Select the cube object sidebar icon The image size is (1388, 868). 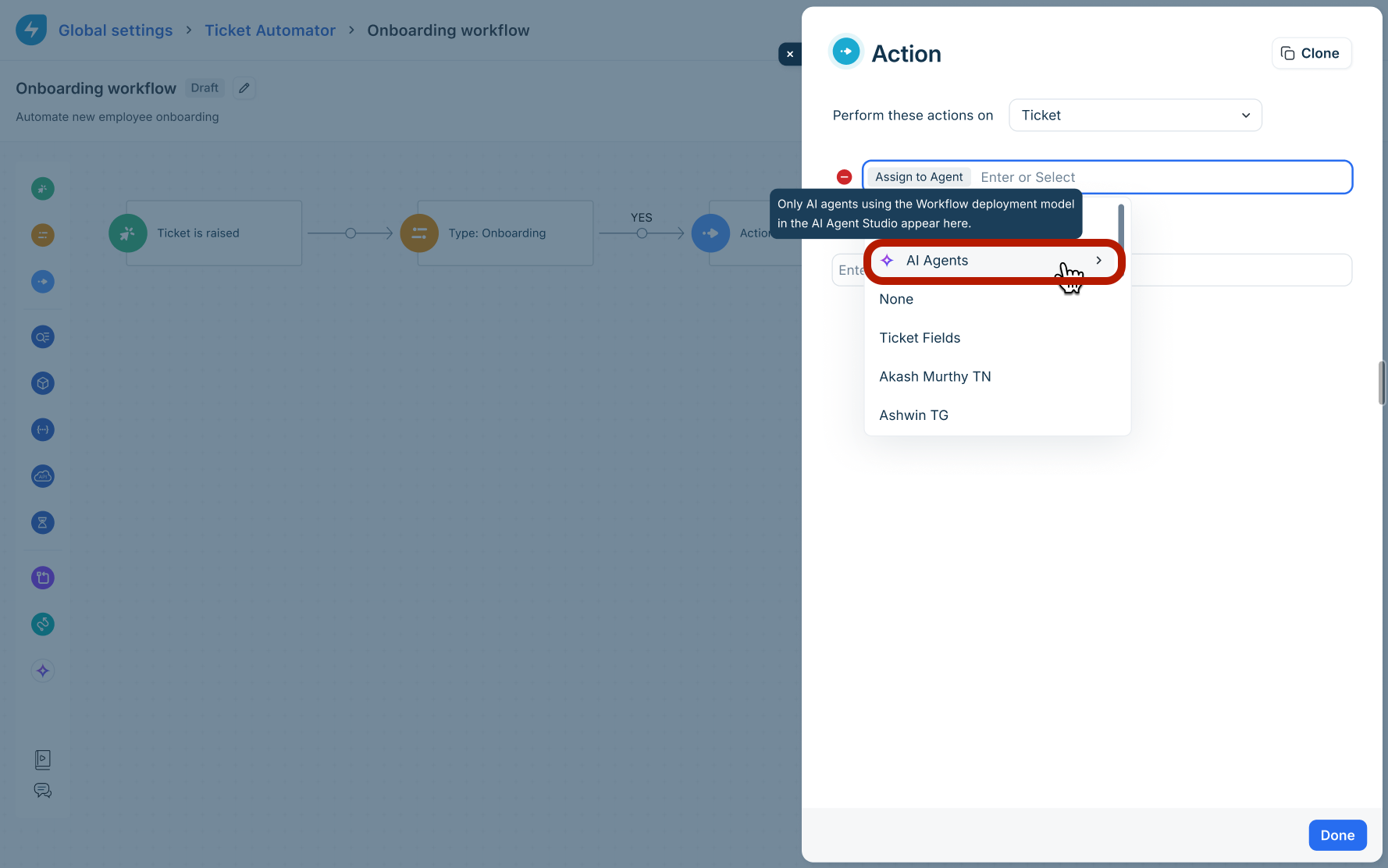tap(43, 383)
